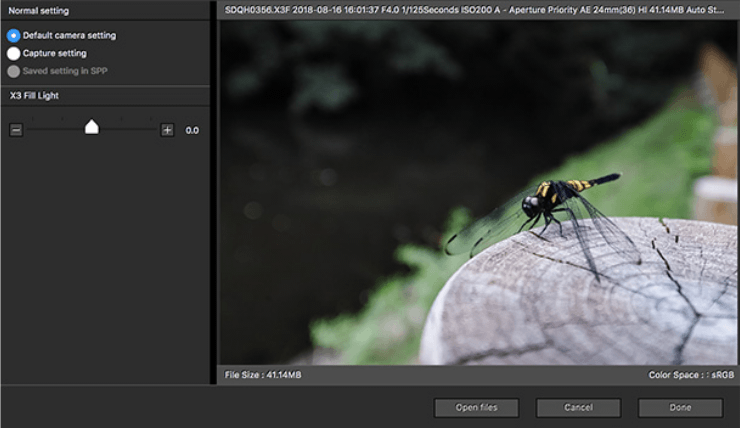This screenshot has height=428, width=740.
Task: Click the fill light slider track right of thumb
Action: pyautogui.click(x=128, y=130)
